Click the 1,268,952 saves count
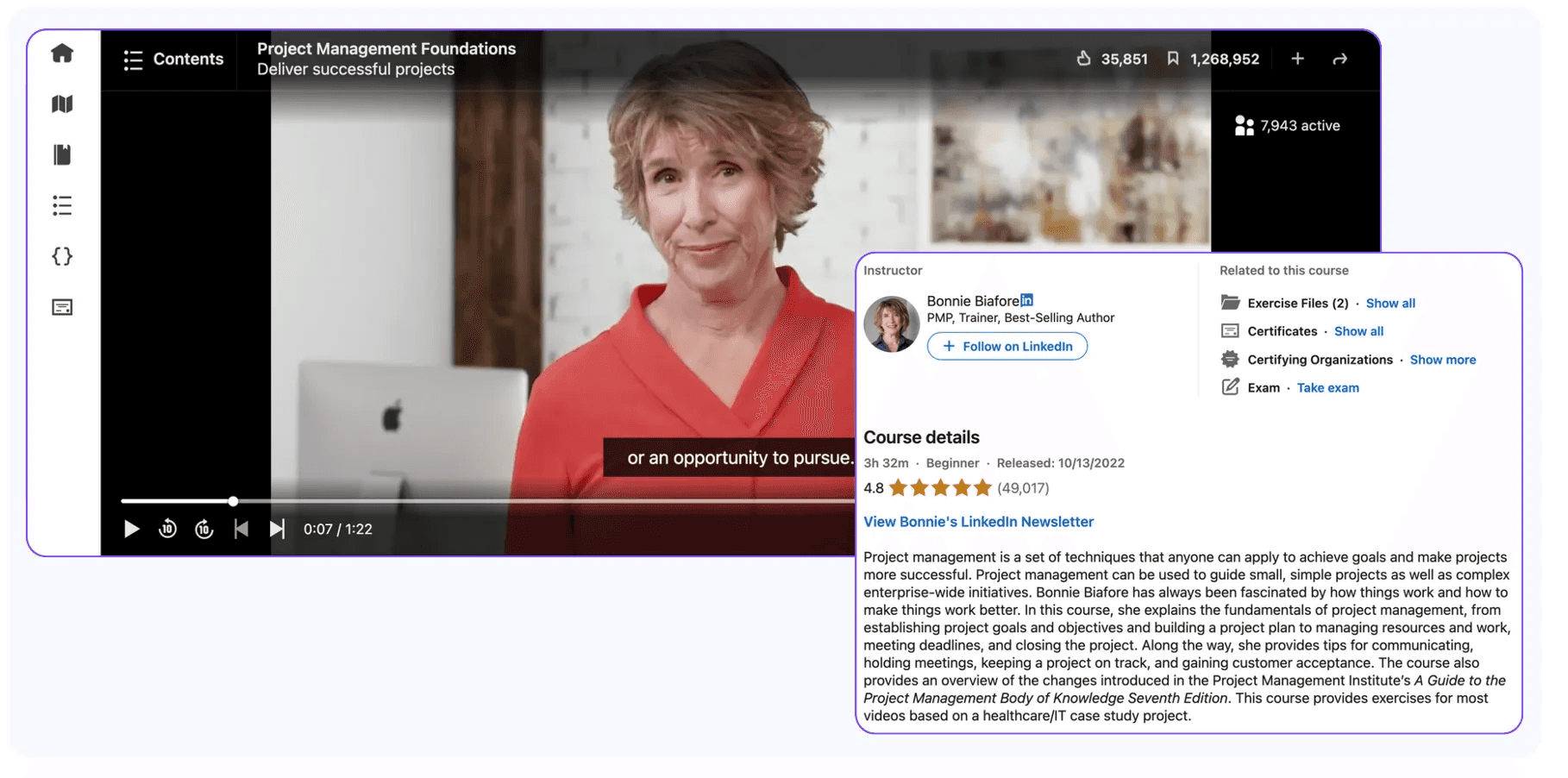Image resolution: width=1568 pixels, height=778 pixels. point(1225,60)
